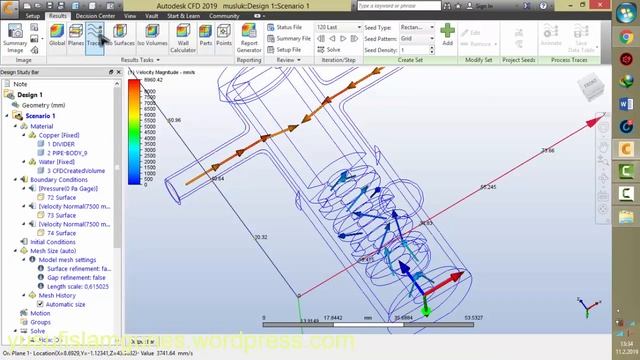Open the Community ribbon tab

pyautogui.click(x=224, y=16)
